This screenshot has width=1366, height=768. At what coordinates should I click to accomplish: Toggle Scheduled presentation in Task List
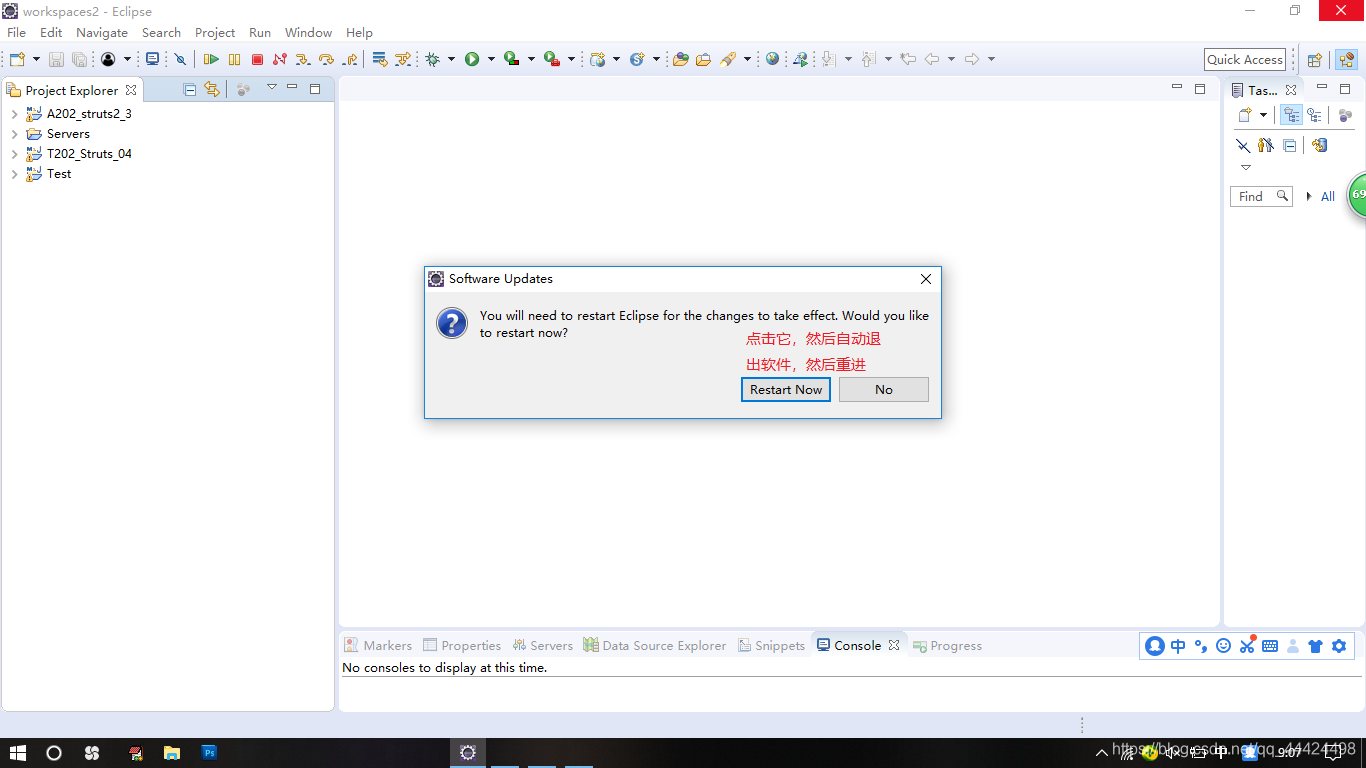1314,115
